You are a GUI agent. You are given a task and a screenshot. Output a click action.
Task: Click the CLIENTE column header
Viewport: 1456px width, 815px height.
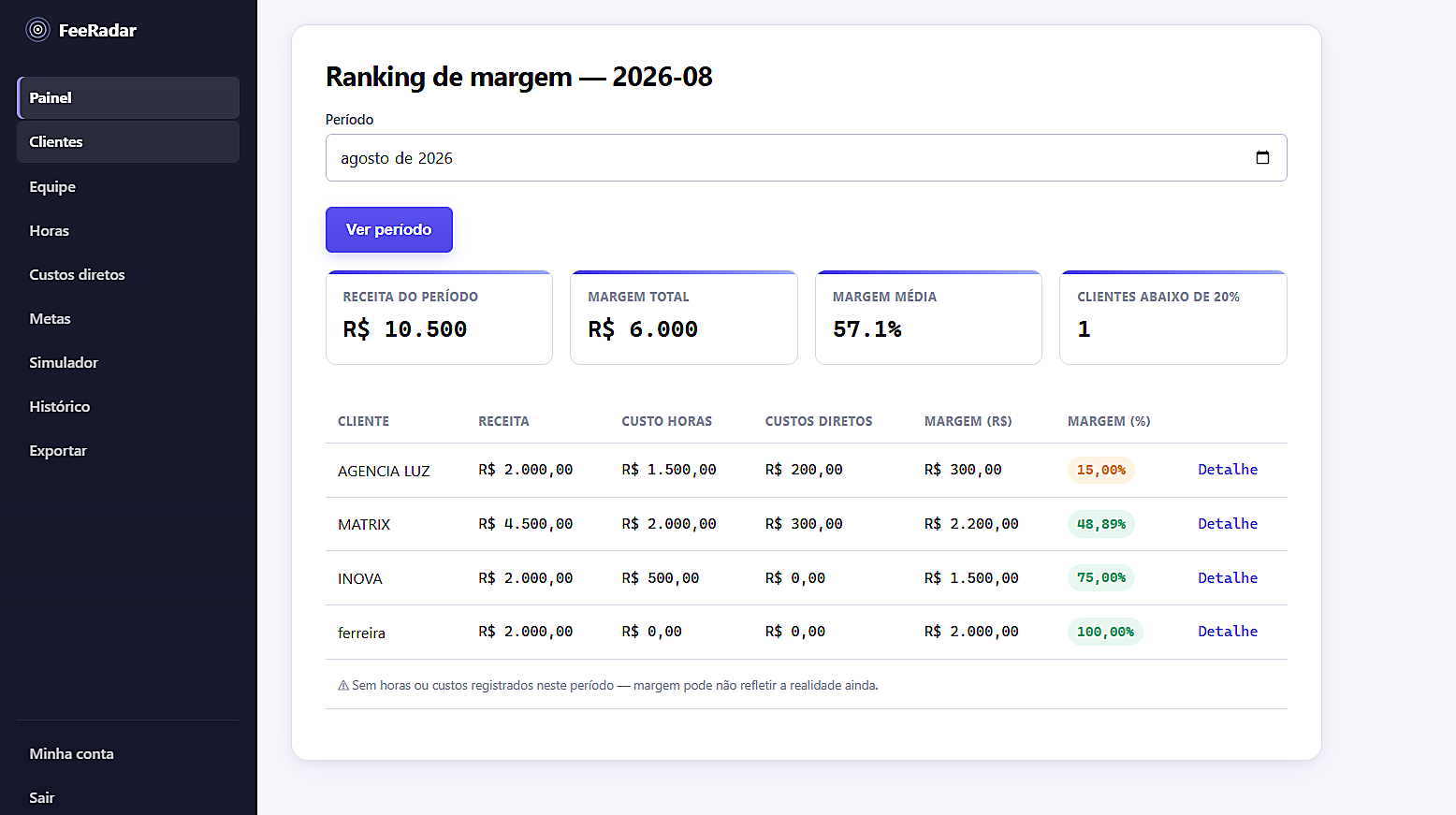(x=363, y=421)
